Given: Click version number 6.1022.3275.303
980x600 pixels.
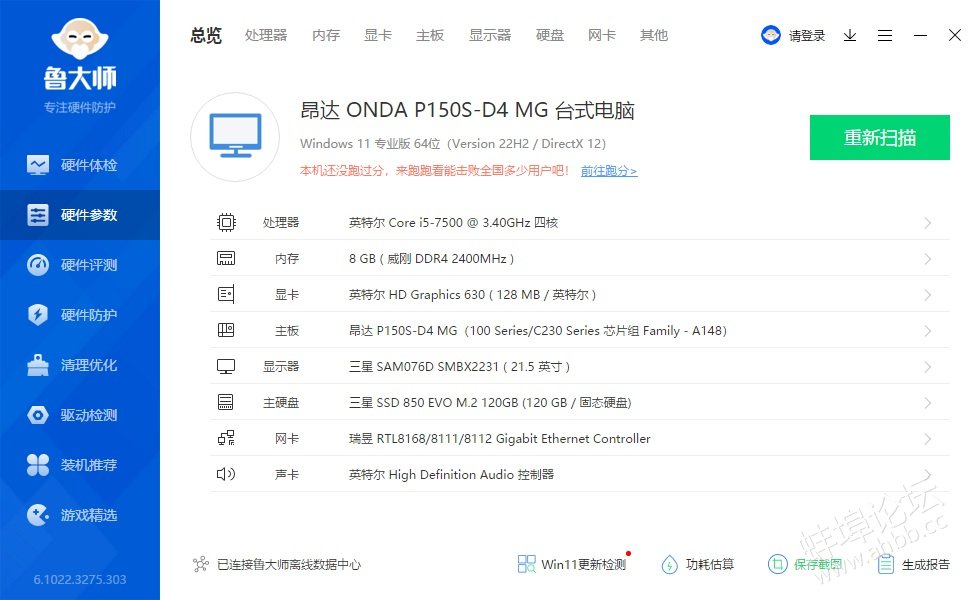Looking at the screenshot, I should click(x=80, y=579).
